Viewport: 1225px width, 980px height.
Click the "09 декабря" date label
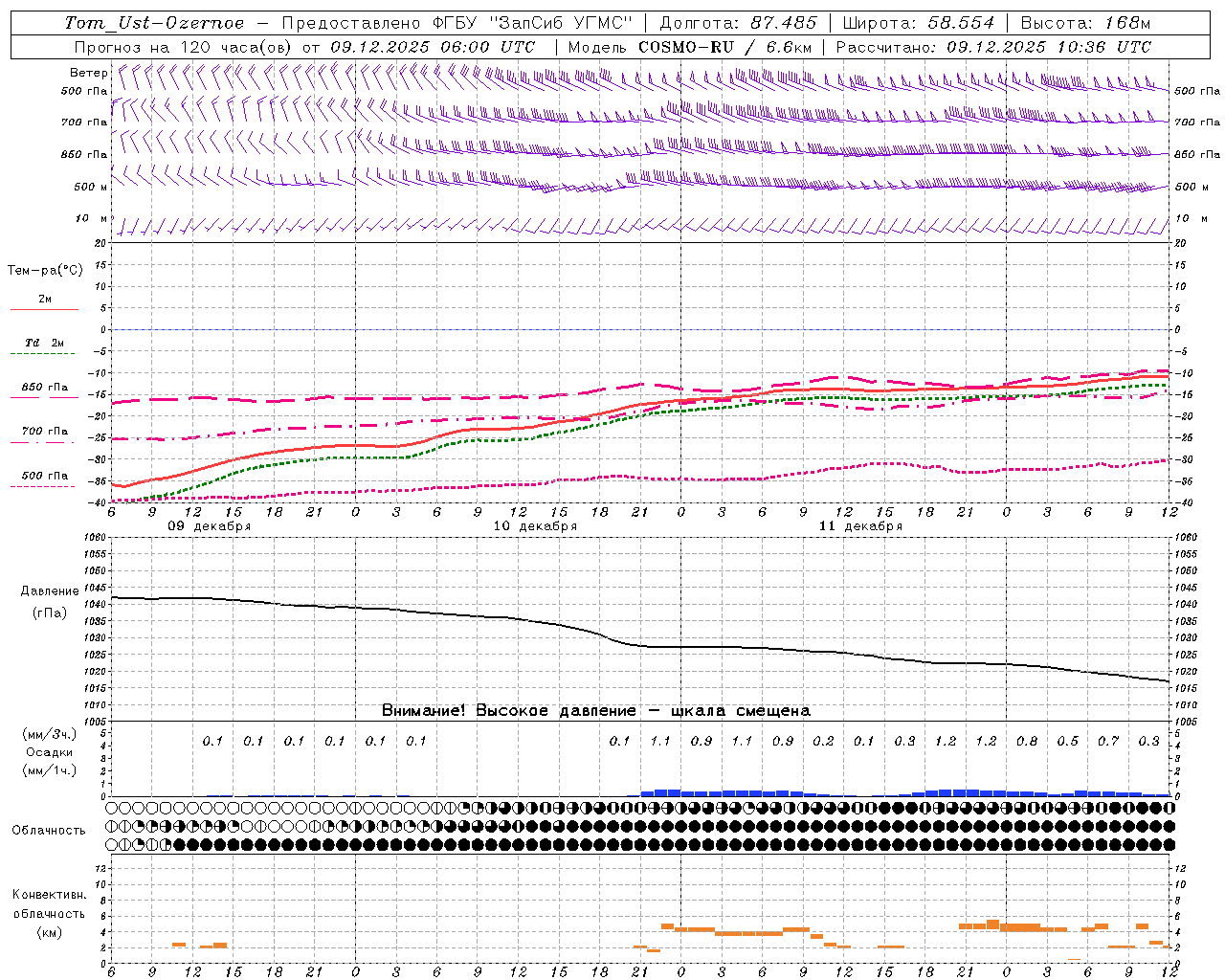210,526
